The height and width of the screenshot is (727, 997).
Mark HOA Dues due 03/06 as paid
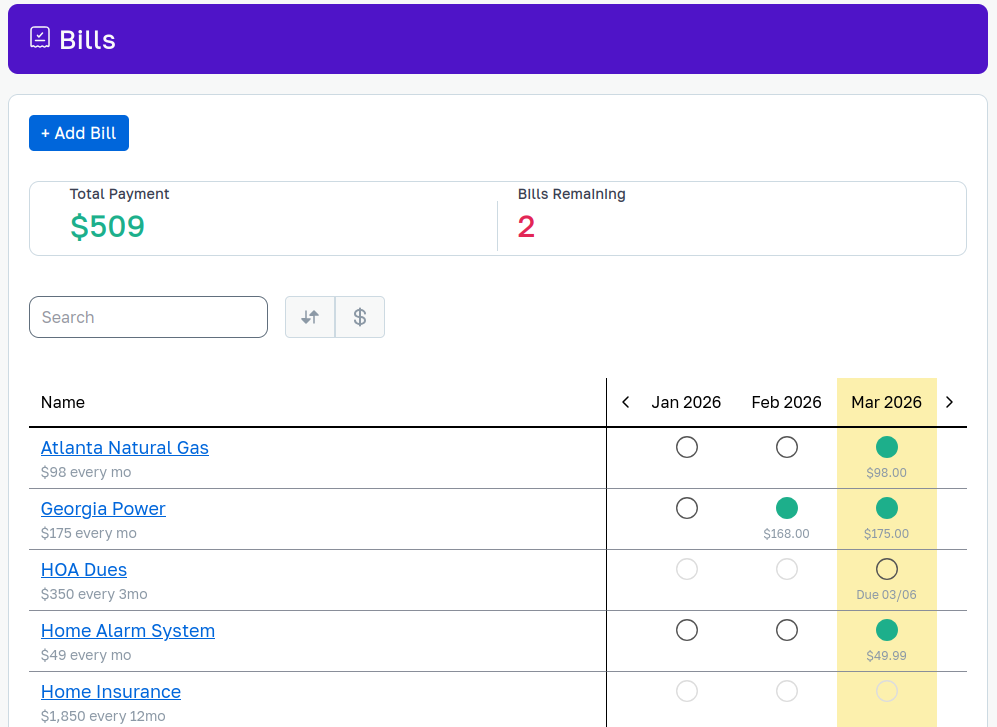click(886, 569)
